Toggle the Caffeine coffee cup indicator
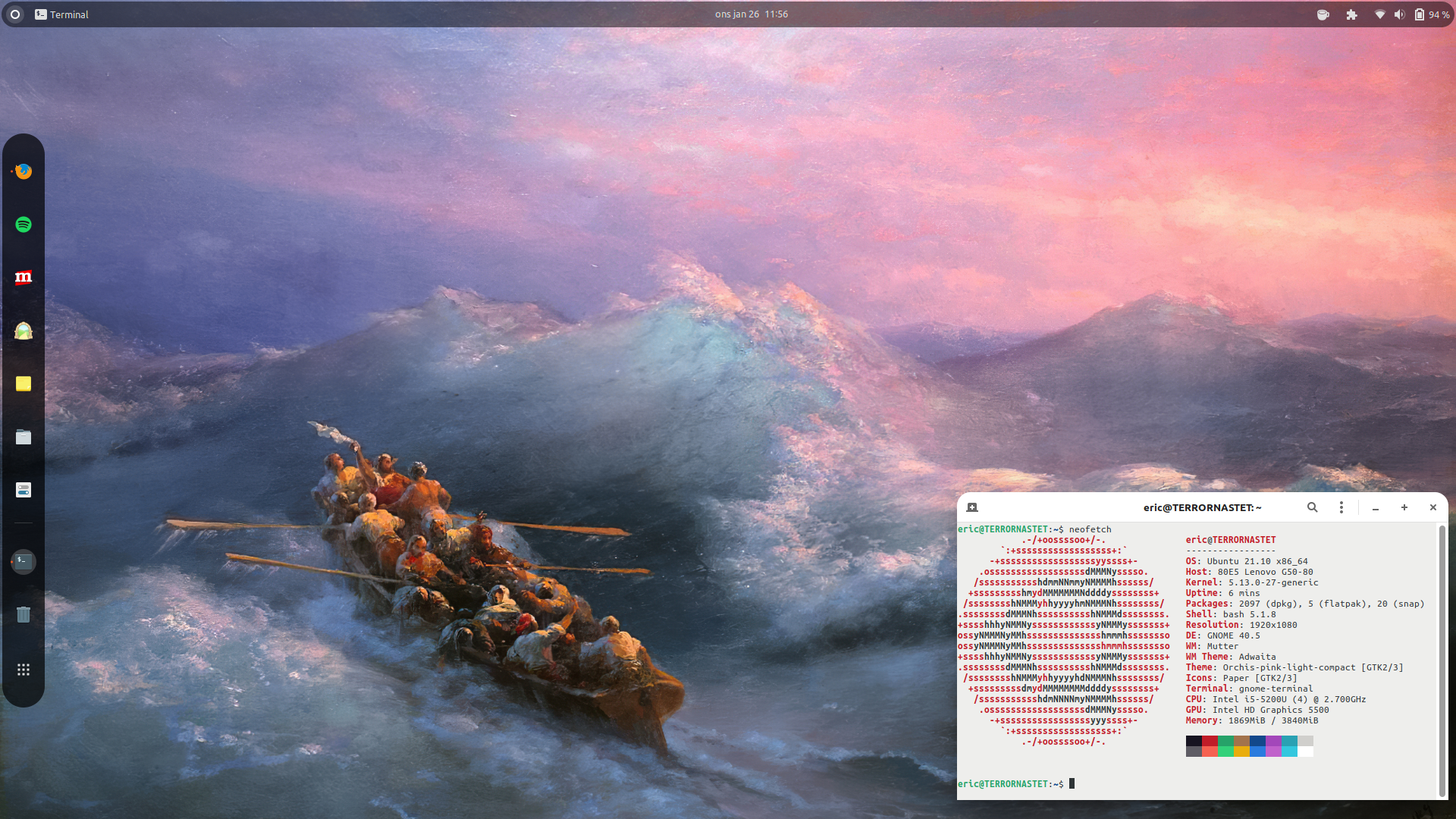 [x=1323, y=14]
